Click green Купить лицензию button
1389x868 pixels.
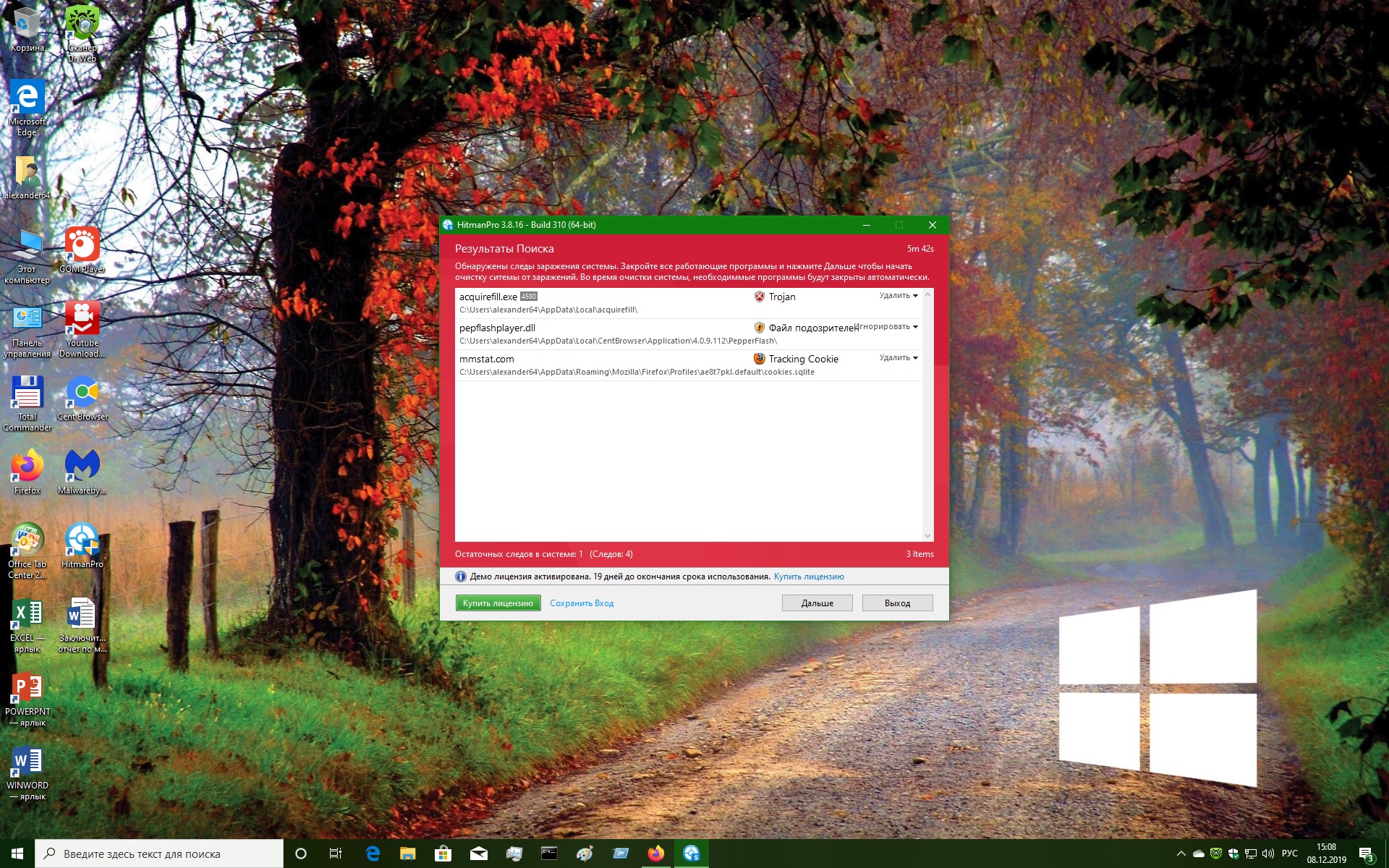click(x=498, y=603)
